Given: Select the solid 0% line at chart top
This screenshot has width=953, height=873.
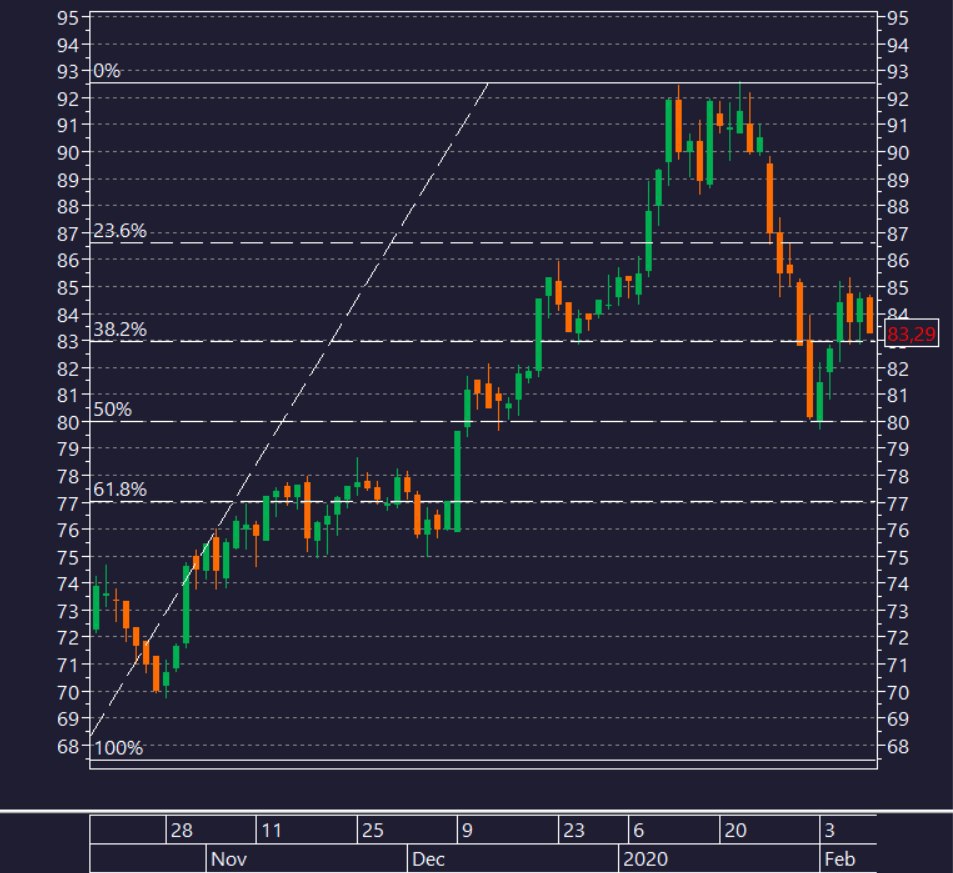Looking at the screenshot, I should coord(483,83).
